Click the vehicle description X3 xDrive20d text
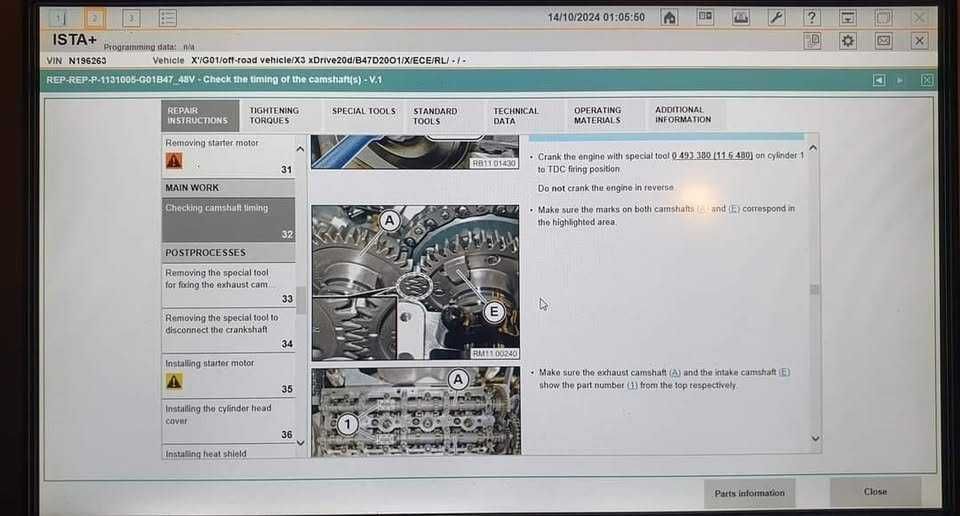 click(x=328, y=60)
